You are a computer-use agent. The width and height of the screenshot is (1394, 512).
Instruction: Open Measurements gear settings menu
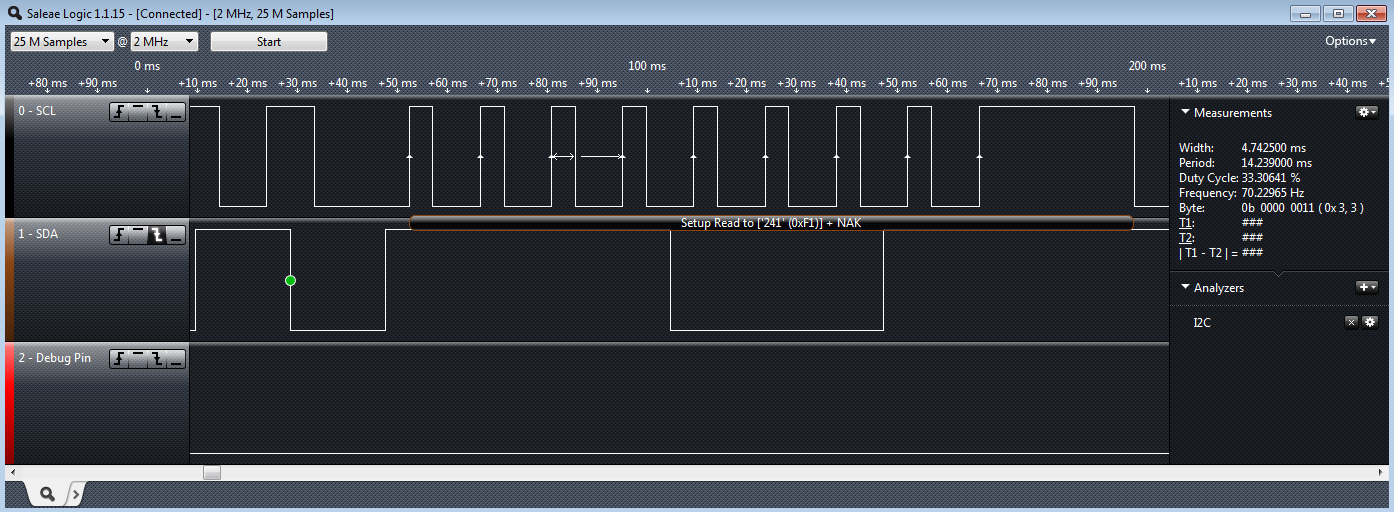(1367, 113)
